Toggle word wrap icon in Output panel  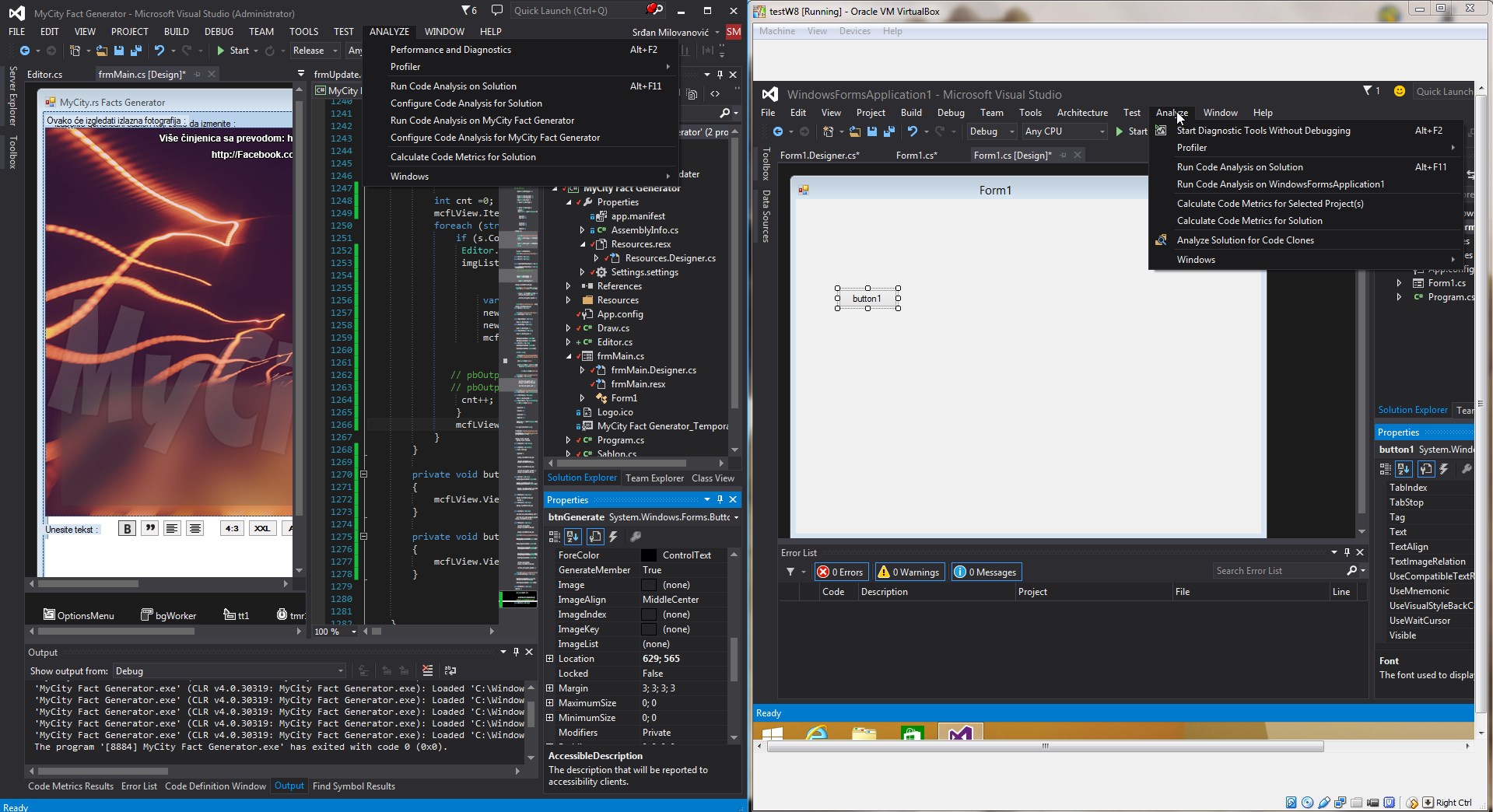[450, 670]
